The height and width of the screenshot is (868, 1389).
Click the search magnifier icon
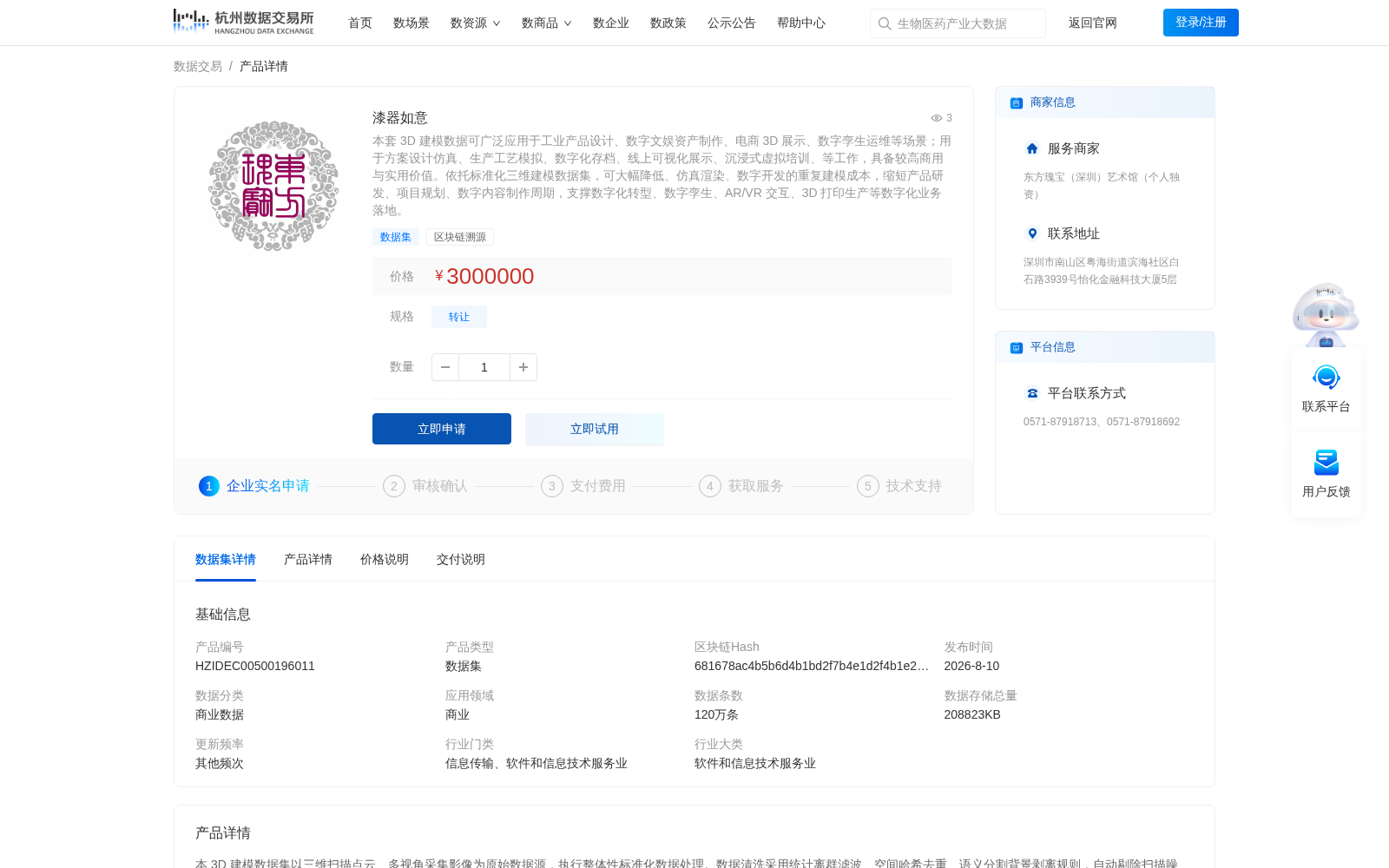click(x=885, y=23)
